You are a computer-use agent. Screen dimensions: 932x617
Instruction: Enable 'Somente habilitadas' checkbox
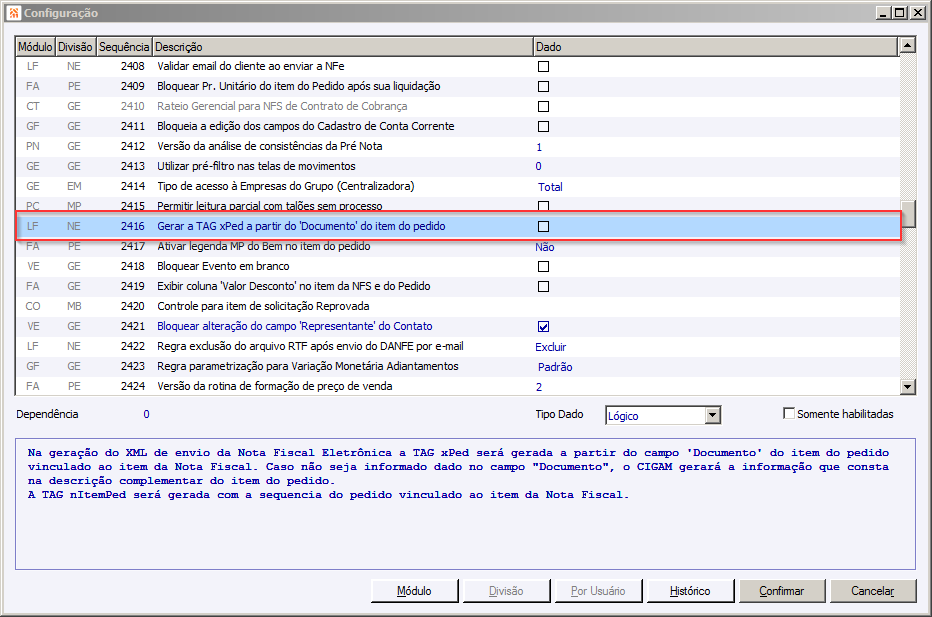tap(789, 413)
